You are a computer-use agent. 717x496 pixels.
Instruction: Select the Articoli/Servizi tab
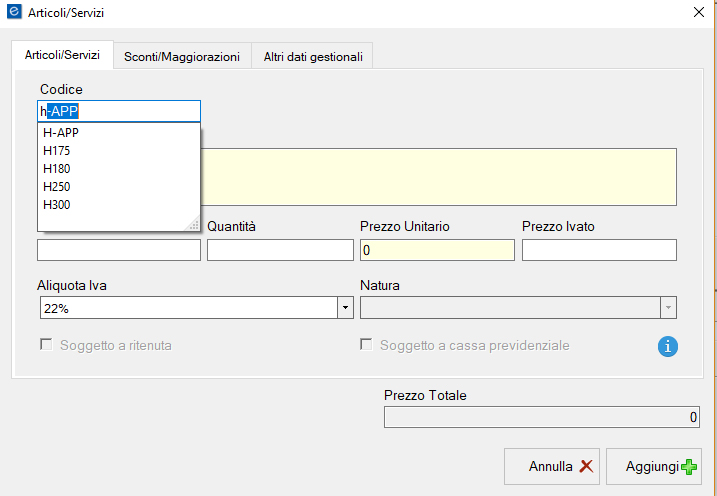click(x=62, y=55)
